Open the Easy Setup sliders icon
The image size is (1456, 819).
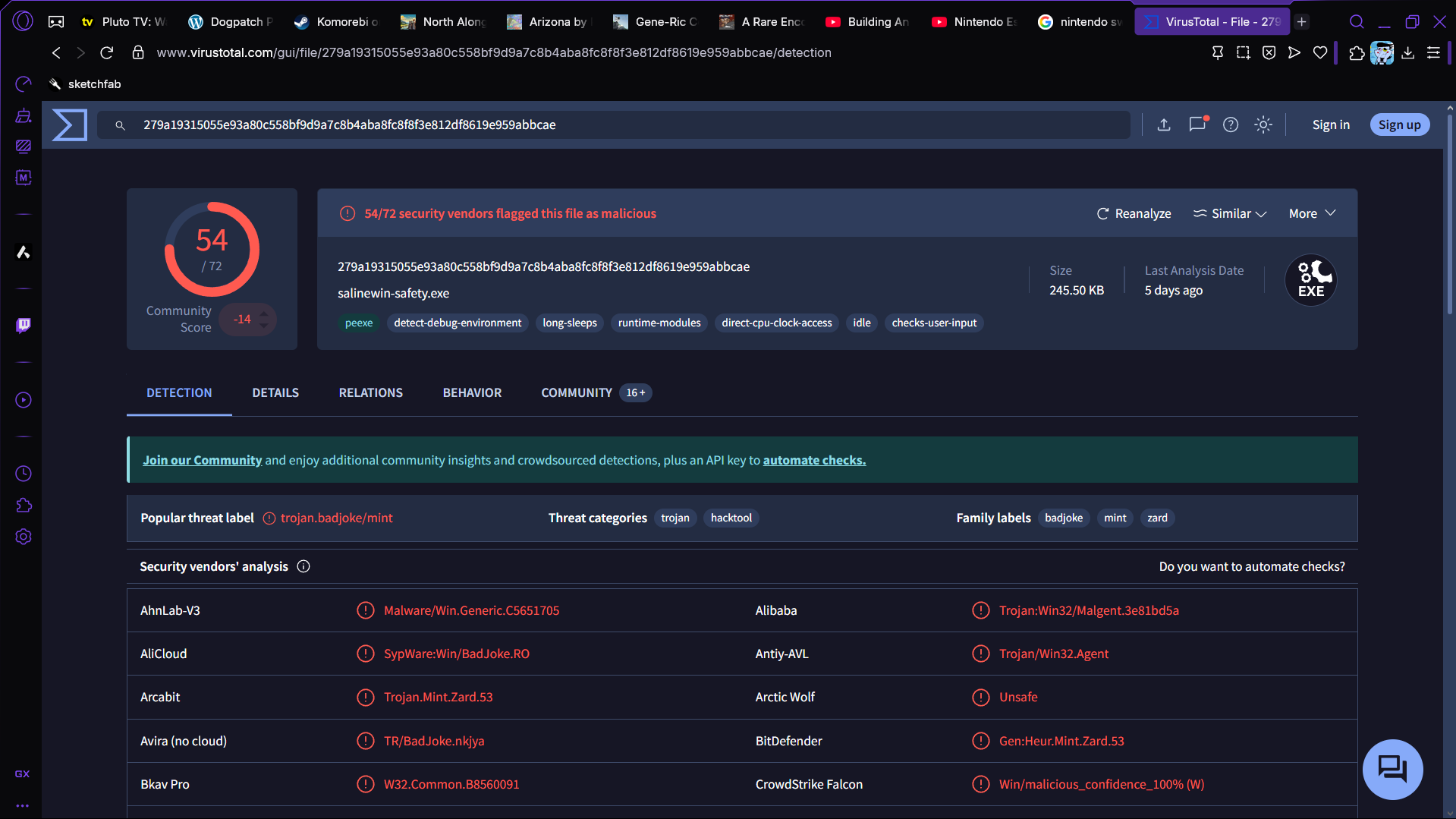[1434, 52]
